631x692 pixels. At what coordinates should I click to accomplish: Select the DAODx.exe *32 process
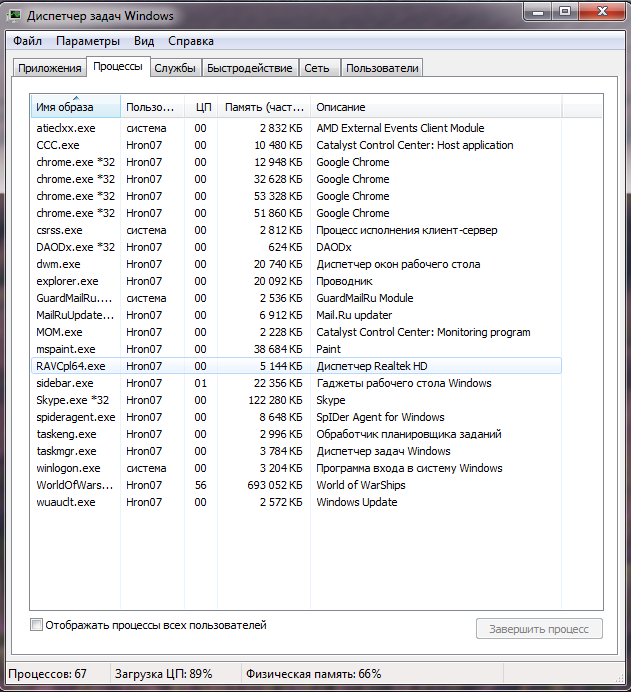[x=296, y=247]
